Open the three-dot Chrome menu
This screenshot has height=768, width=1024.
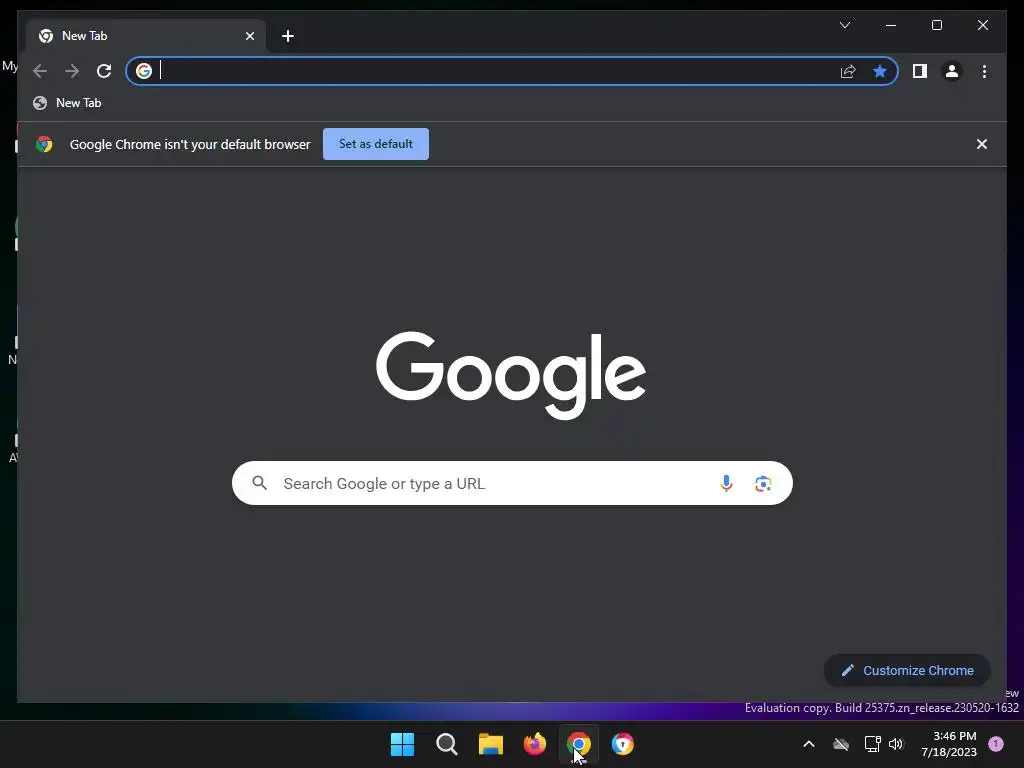[x=984, y=71]
